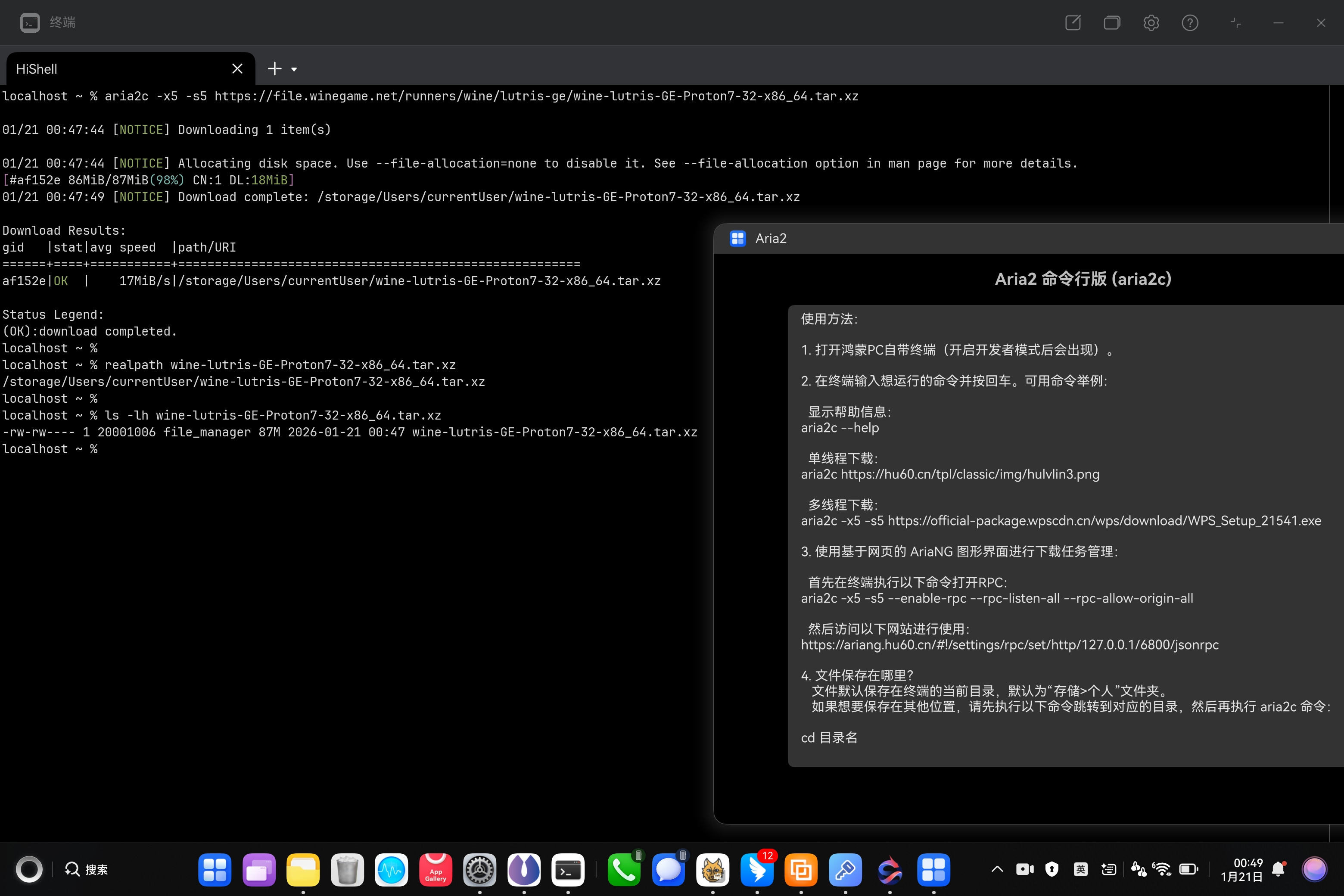Click the 'Download Results:' line in terminal

pyautogui.click(x=64, y=230)
